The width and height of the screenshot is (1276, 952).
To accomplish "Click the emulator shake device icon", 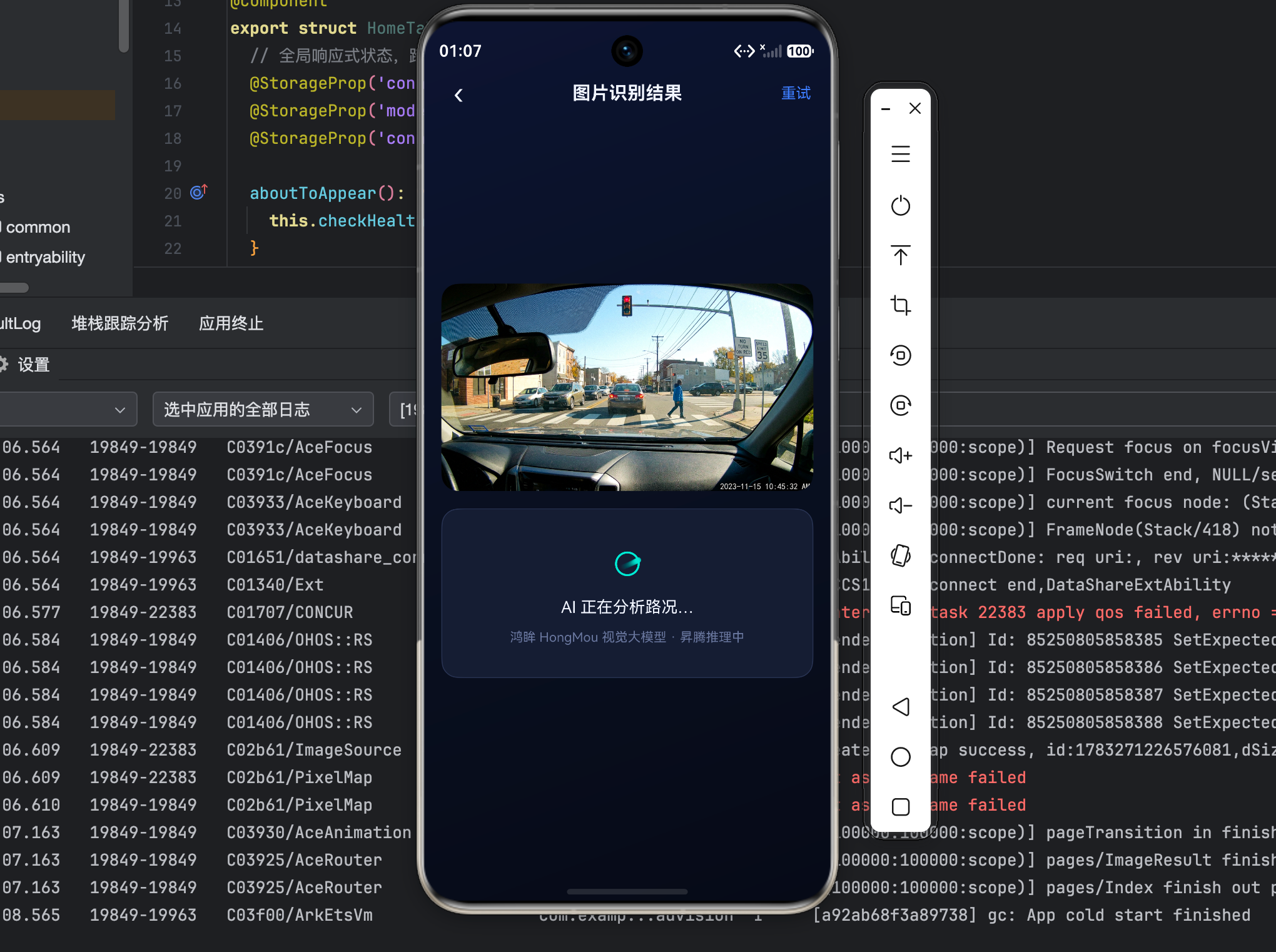I will 900,555.
